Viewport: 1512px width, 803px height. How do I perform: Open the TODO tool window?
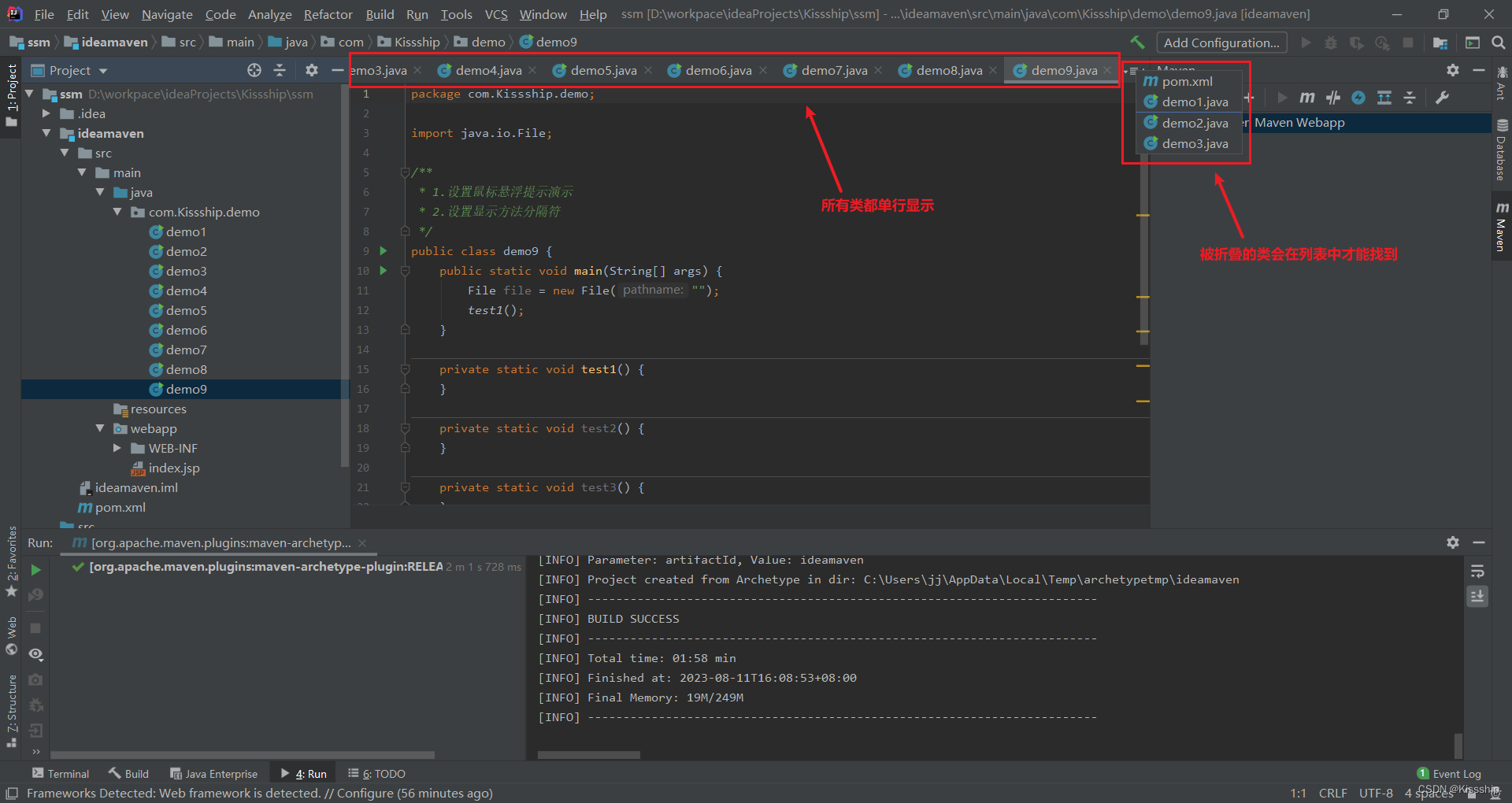(377, 774)
